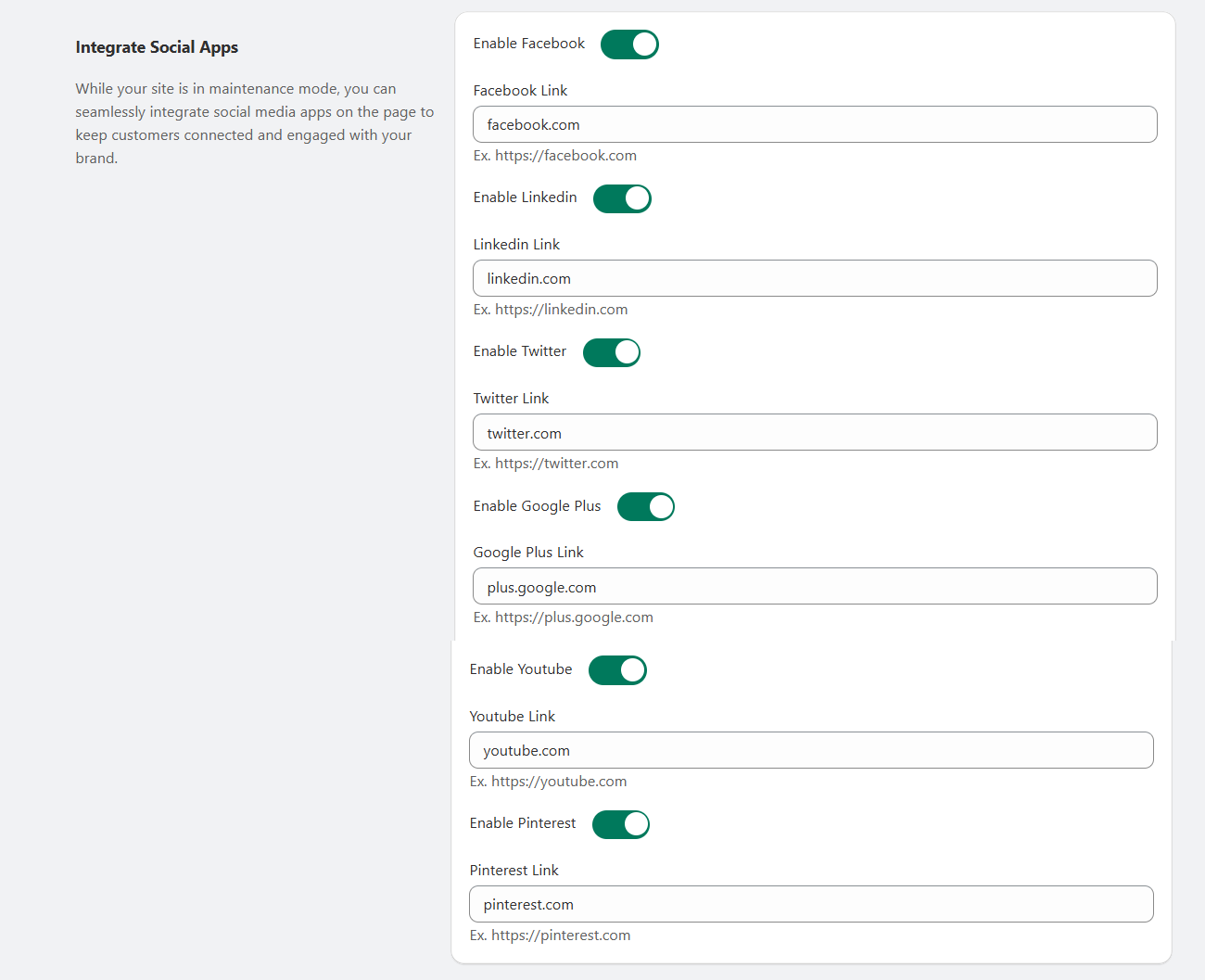The height and width of the screenshot is (980, 1205).
Task: Switch off Enable Youtube toggle
Action: coord(617,670)
